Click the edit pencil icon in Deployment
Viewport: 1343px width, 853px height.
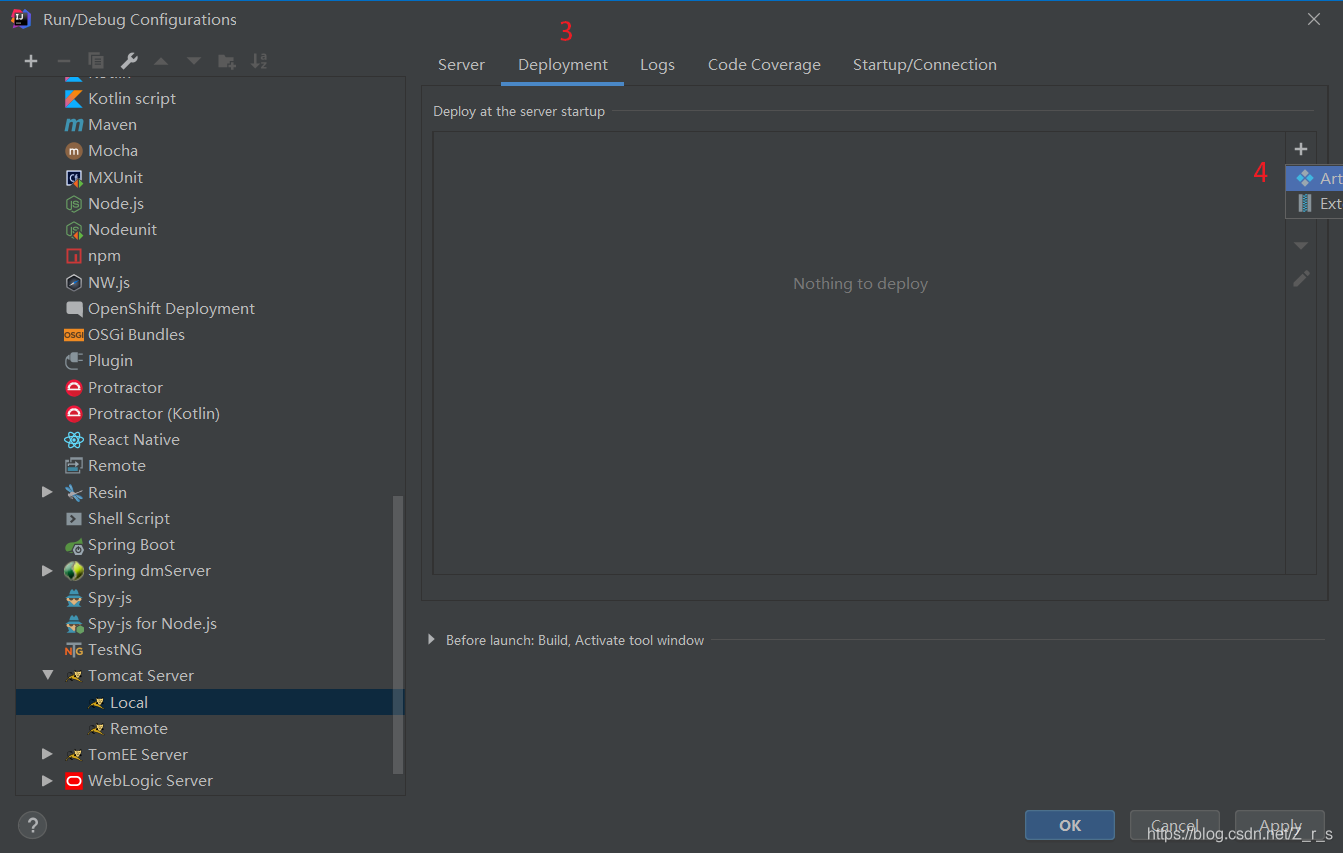click(1300, 279)
